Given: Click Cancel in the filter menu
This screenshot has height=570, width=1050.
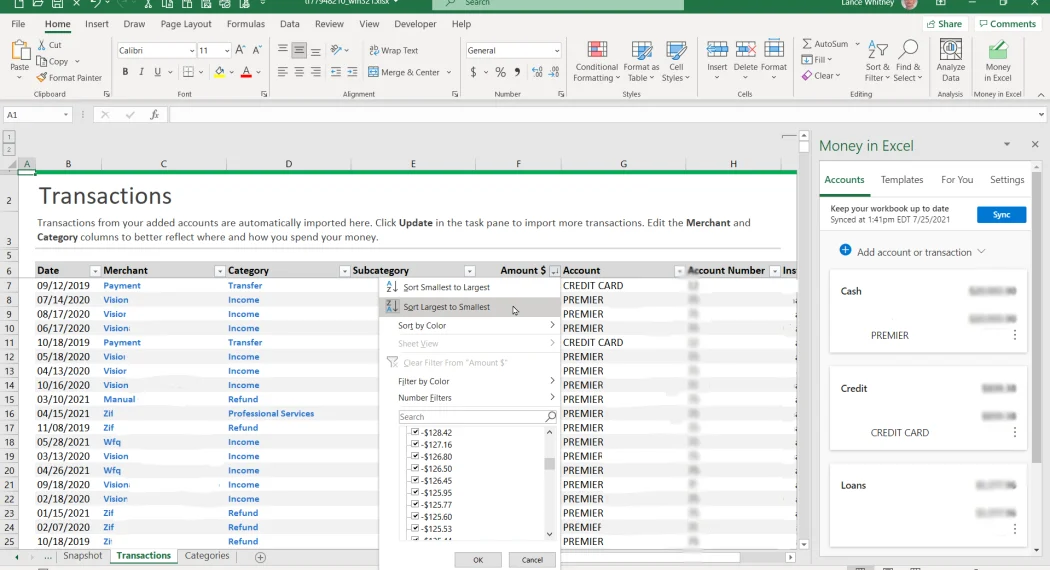Looking at the screenshot, I should pos(532,560).
